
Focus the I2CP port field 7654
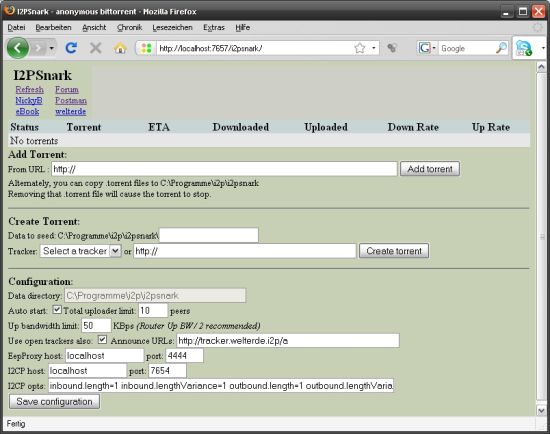(x=167, y=371)
